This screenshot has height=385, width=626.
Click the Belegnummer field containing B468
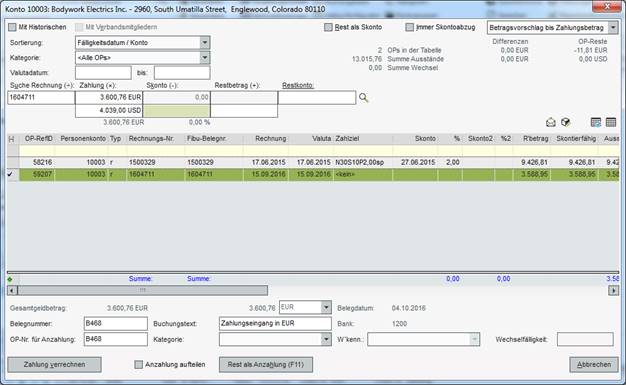pyautogui.click(x=115, y=323)
